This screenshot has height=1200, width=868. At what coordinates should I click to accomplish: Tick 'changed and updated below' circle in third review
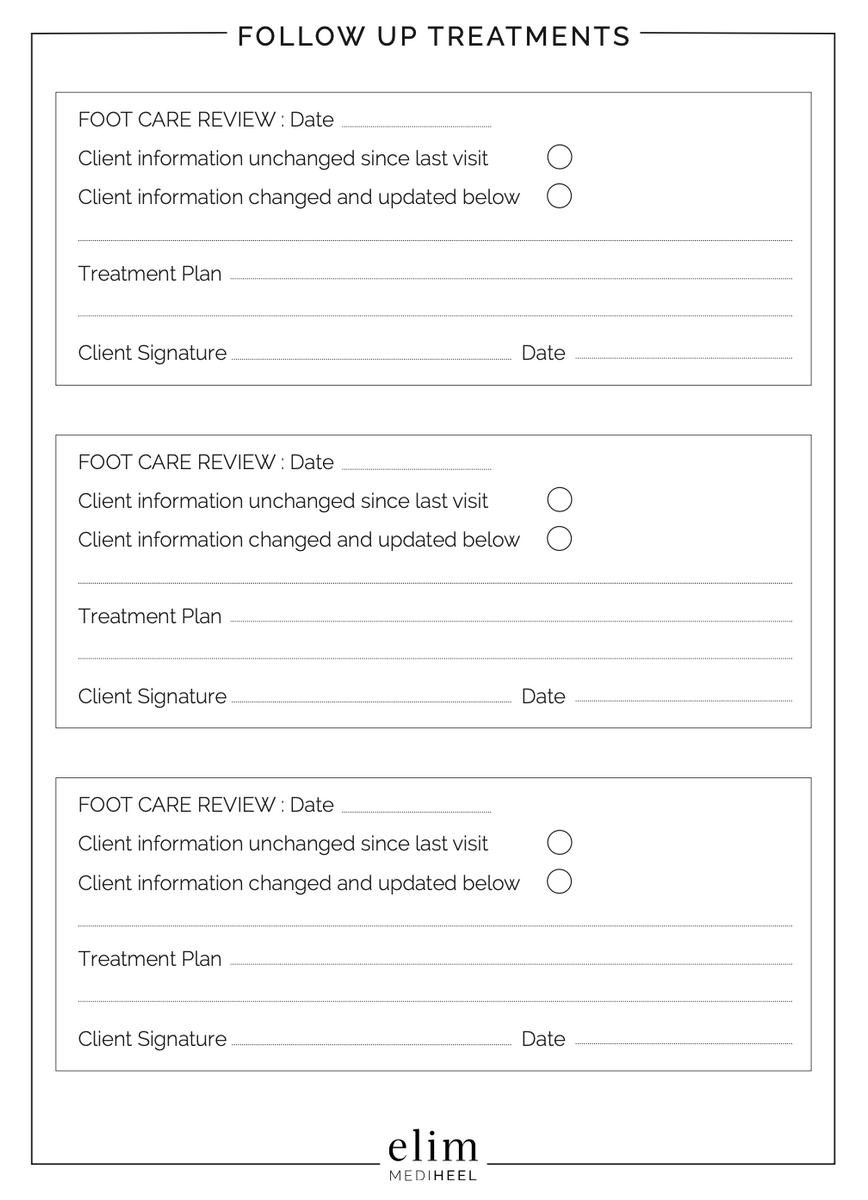560,882
